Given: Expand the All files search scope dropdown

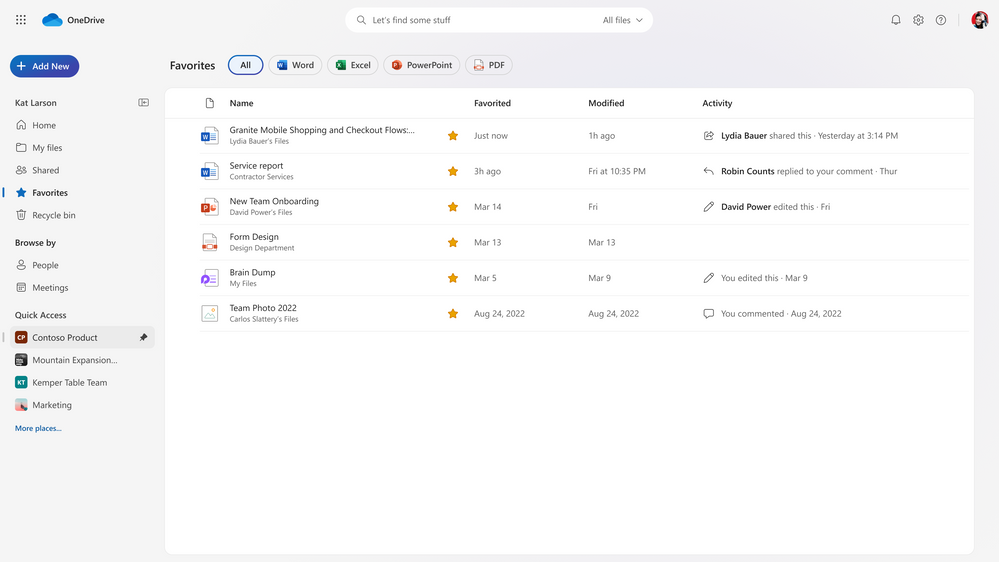Looking at the screenshot, I should pyautogui.click(x=623, y=20).
